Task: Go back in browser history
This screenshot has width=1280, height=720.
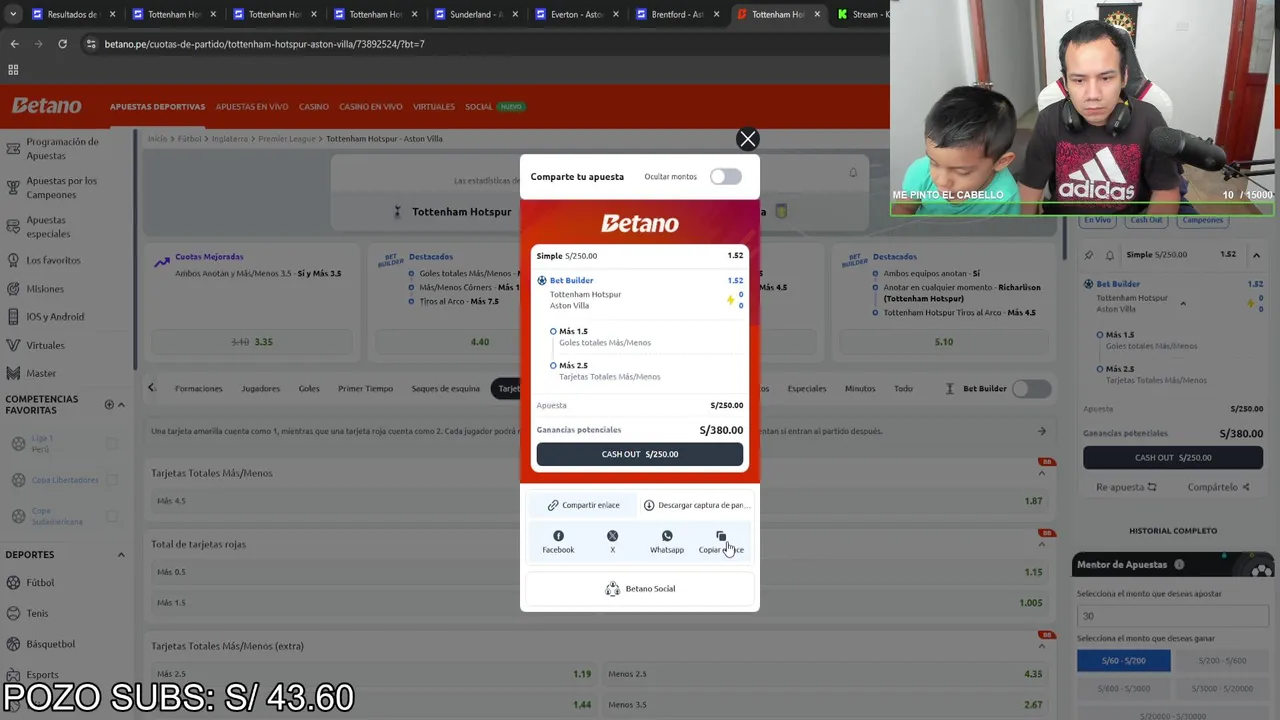Action: click(x=14, y=44)
